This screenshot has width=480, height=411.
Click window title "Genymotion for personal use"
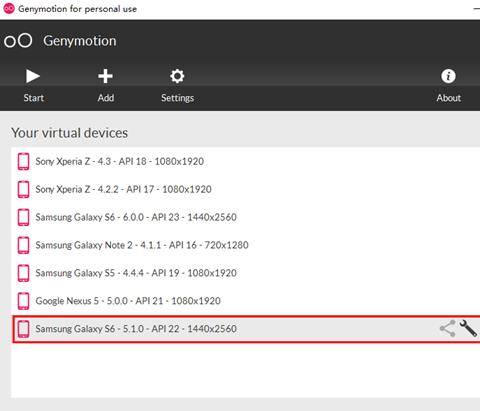77,9
